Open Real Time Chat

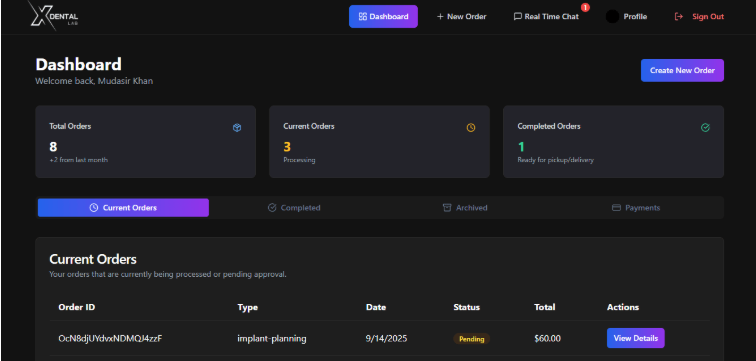(x=546, y=16)
